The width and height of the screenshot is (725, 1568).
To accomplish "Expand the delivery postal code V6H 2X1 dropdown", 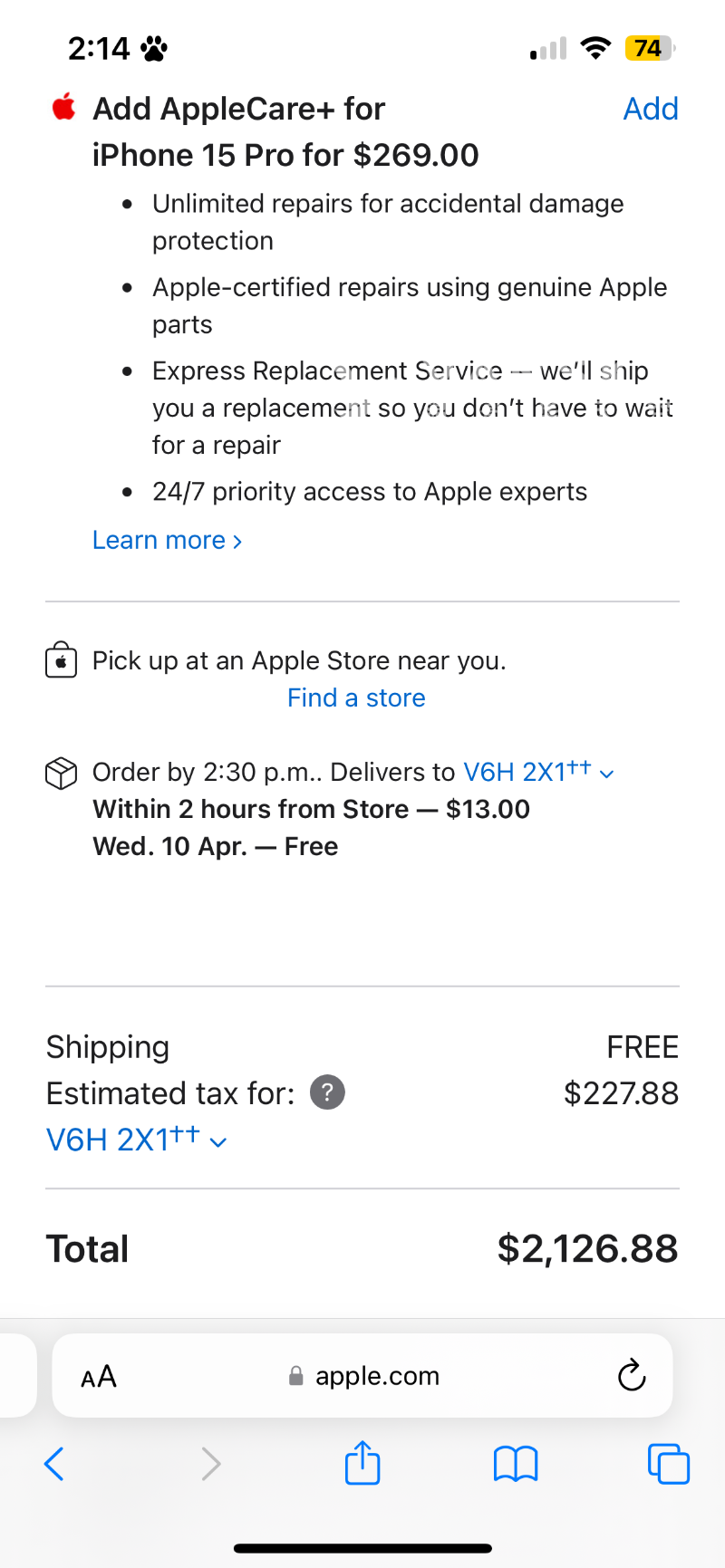I will click(x=538, y=773).
